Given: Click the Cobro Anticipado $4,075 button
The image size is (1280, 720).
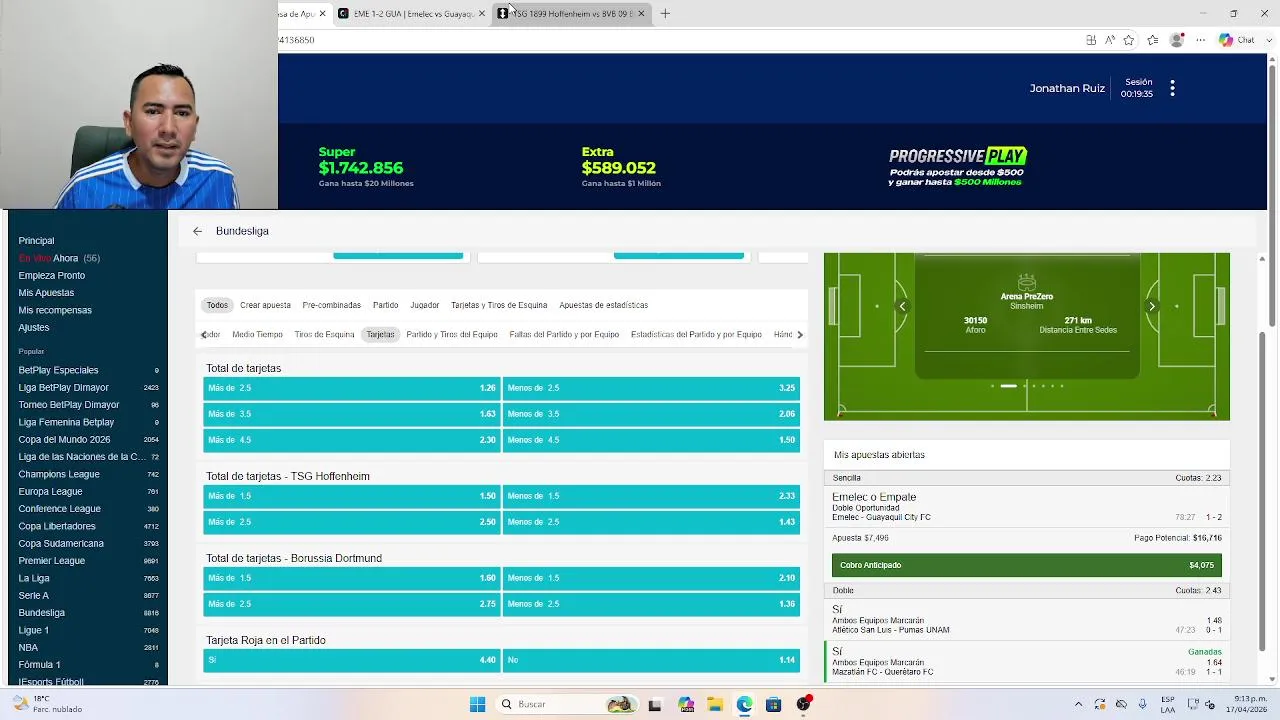Looking at the screenshot, I should pos(1026,565).
